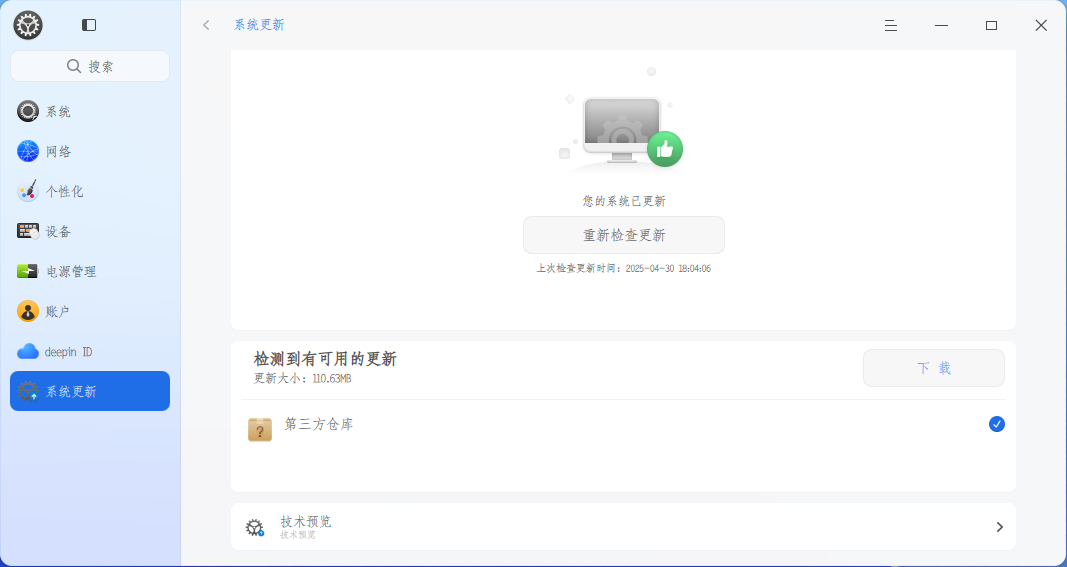Click the 第三方仓库 row label
Image resolution: width=1067 pixels, height=567 pixels.
[x=318, y=424]
